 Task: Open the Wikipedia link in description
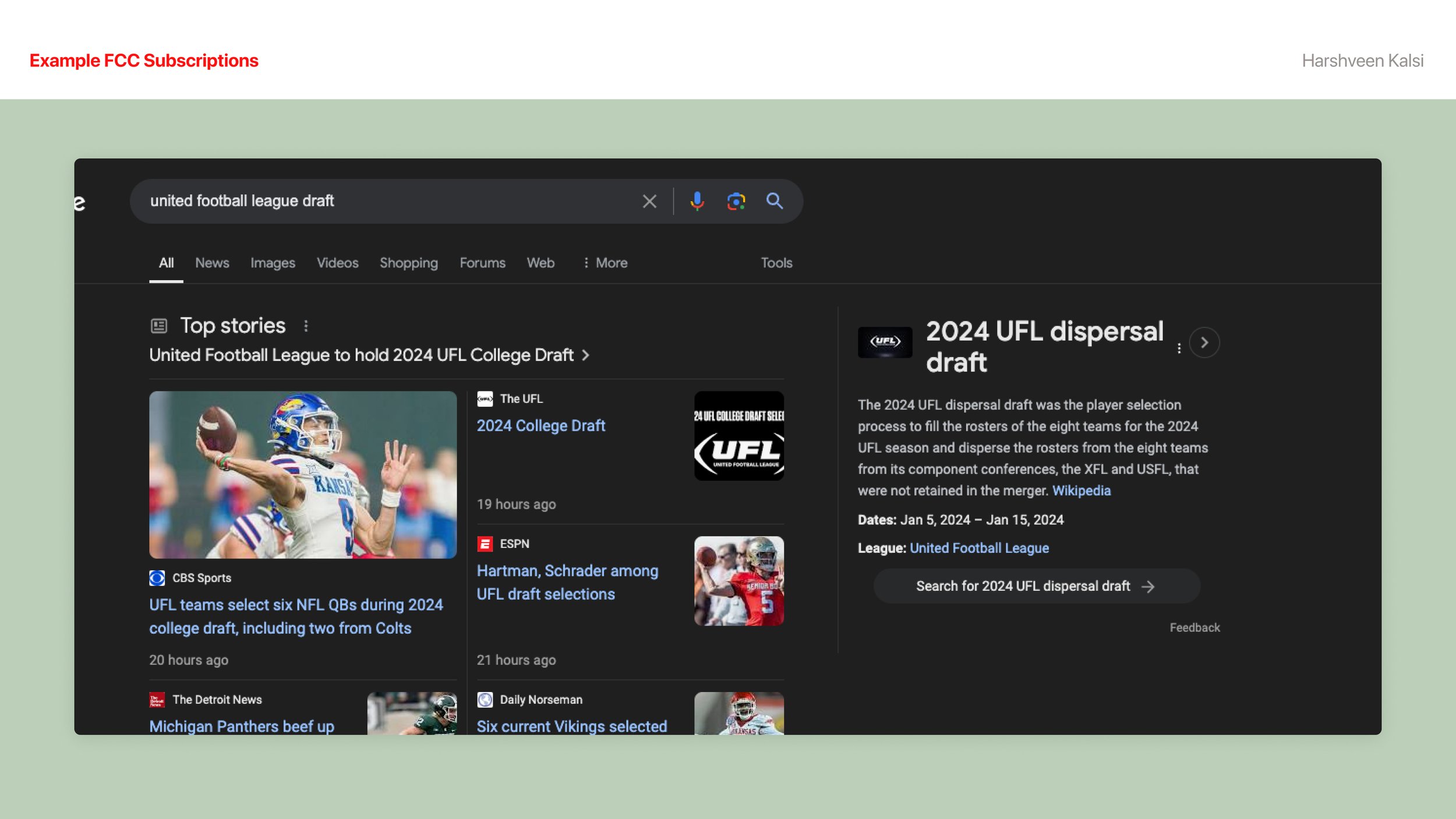[x=1081, y=491]
